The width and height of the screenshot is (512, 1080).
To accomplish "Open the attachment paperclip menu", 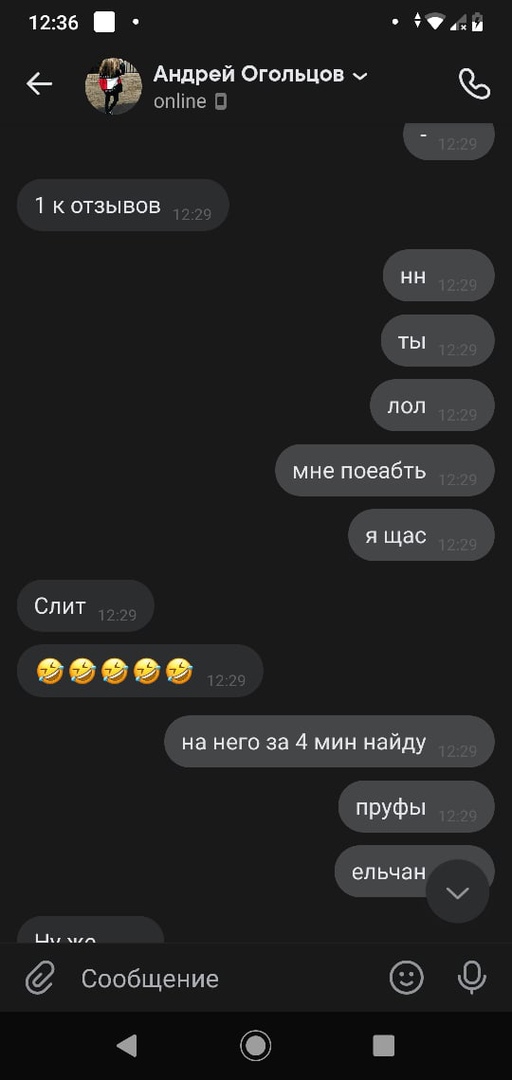I will pos(40,977).
